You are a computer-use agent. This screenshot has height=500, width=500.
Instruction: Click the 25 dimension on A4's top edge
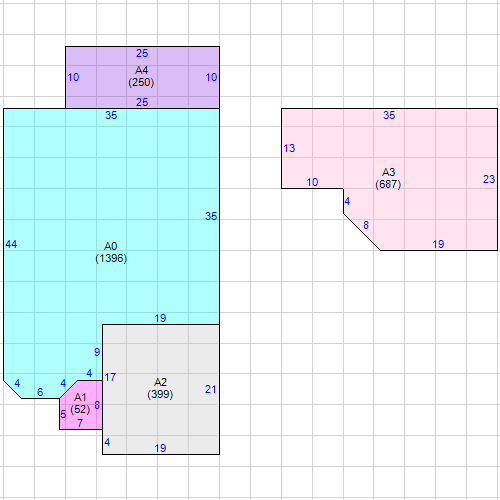(142, 53)
